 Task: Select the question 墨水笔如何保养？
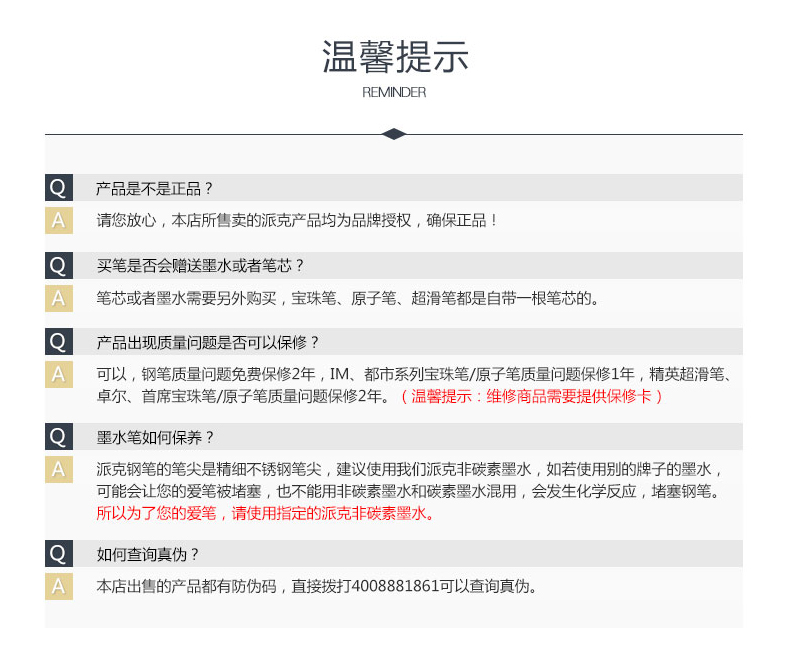tap(155, 437)
